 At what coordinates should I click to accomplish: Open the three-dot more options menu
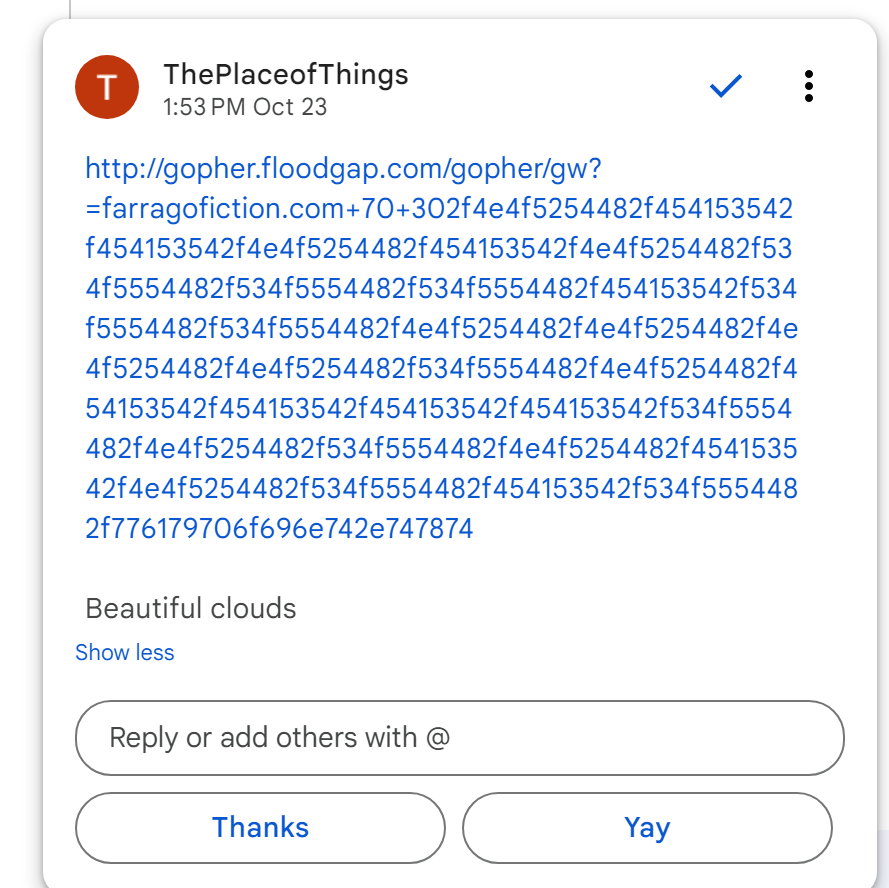(x=808, y=87)
